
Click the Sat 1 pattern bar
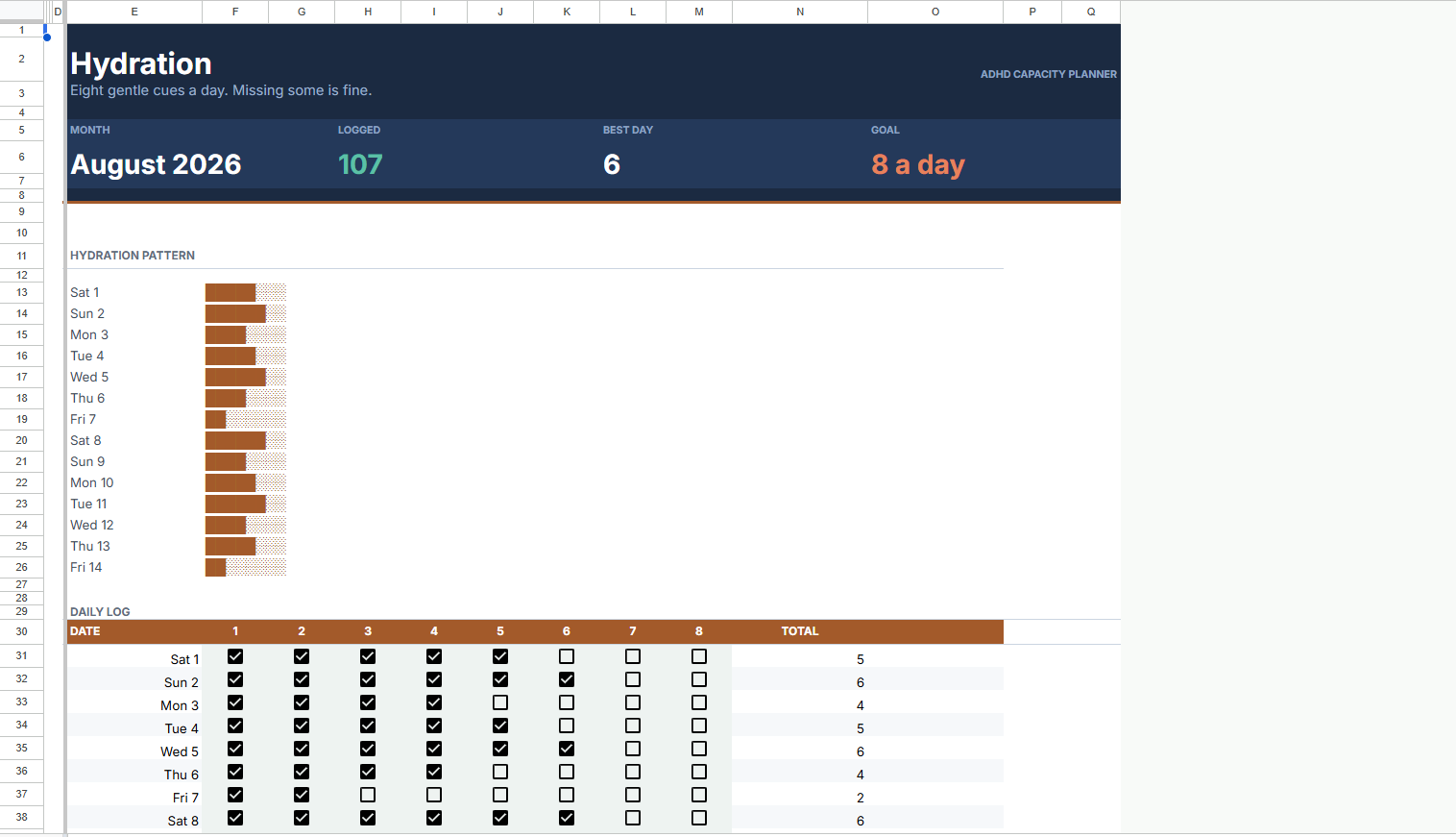246,292
